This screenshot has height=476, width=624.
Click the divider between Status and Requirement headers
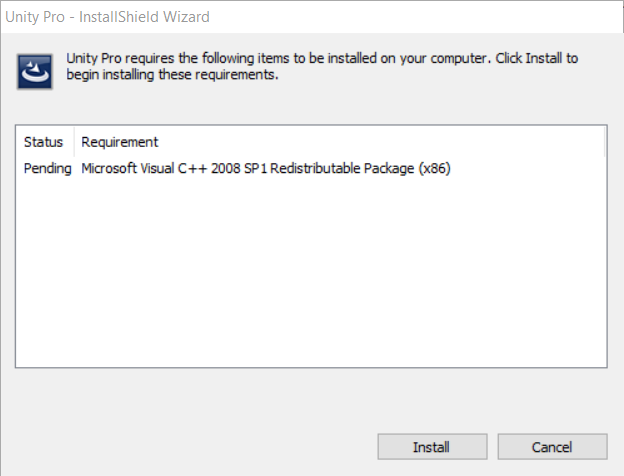click(x=74, y=142)
